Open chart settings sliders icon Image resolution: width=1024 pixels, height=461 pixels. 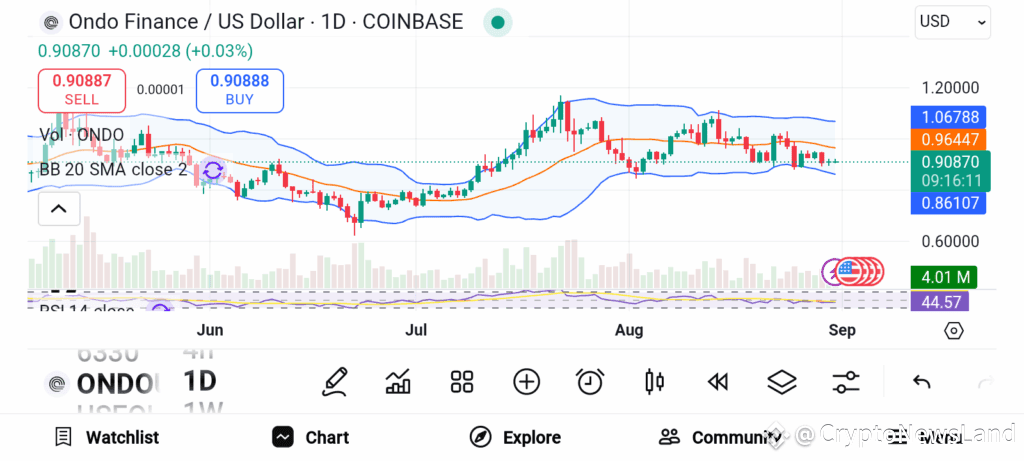(846, 382)
